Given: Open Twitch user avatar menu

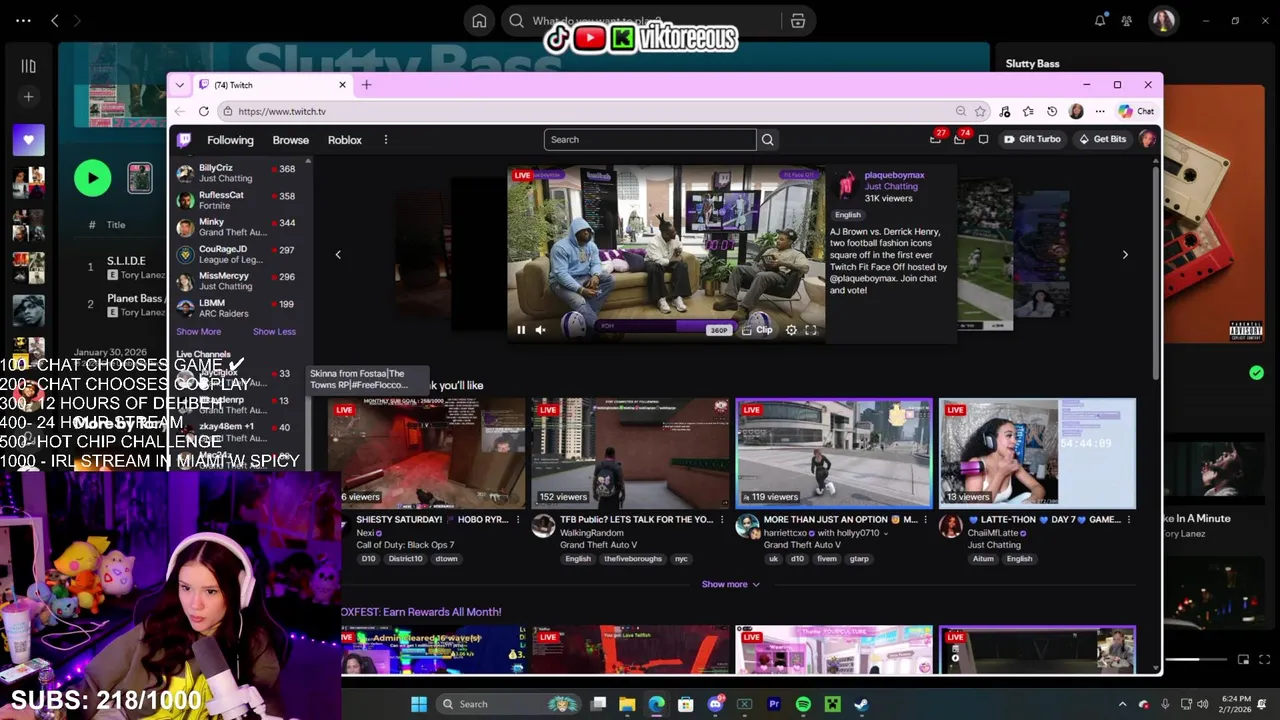Looking at the screenshot, I should tap(1147, 139).
